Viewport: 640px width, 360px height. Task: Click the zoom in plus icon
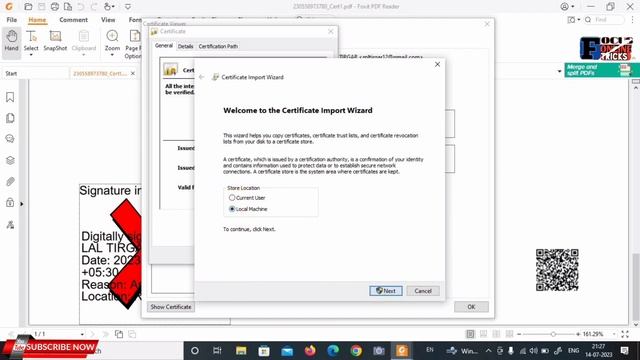[x=578, y=334]
